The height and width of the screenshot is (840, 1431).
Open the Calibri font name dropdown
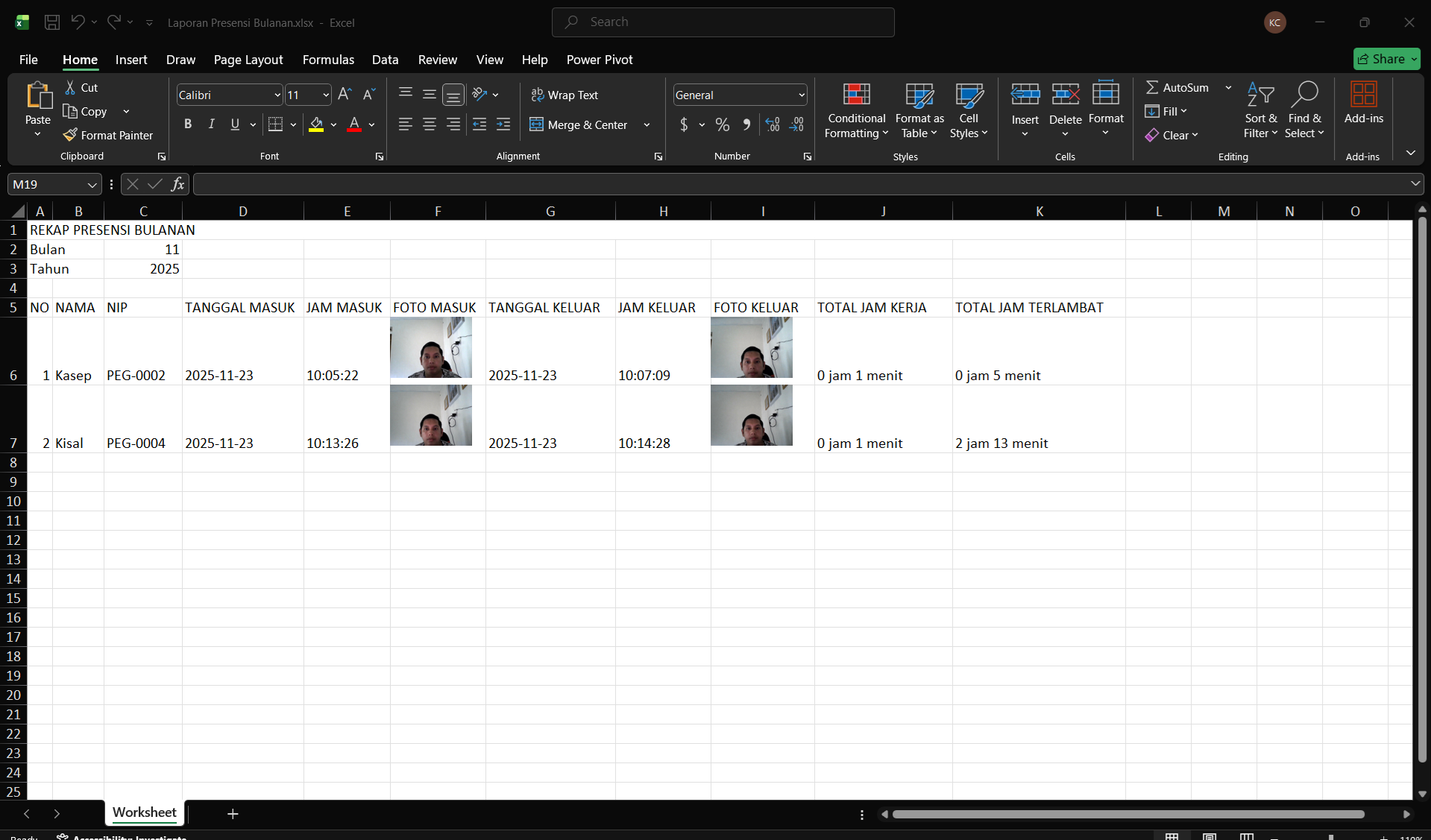277,95
